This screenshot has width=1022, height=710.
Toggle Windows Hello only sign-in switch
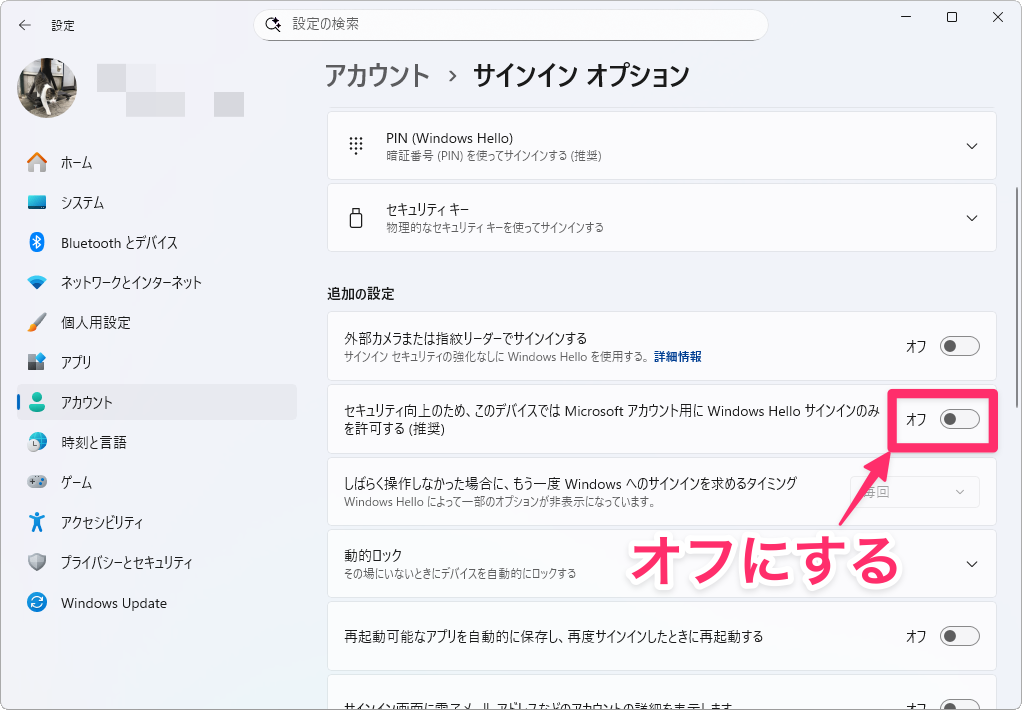959,419
